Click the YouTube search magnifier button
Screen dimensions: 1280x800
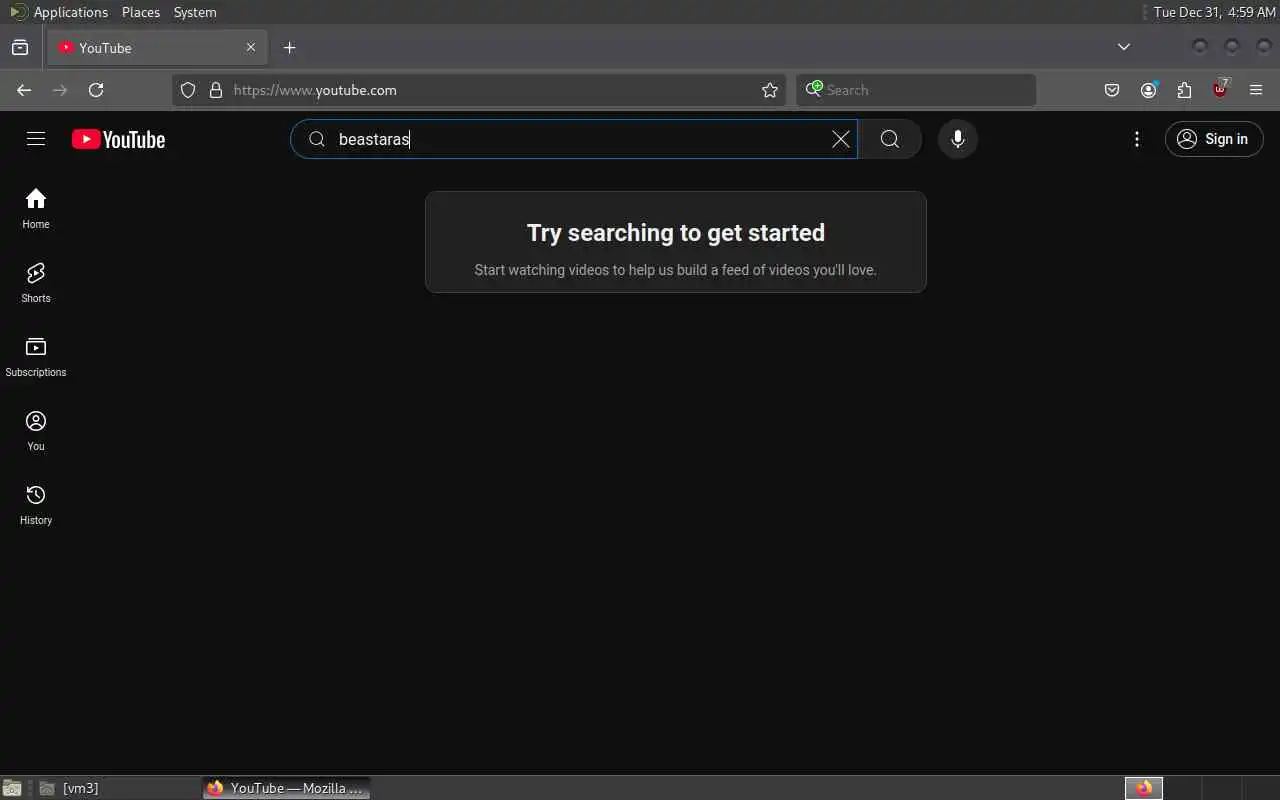[x=890, y=139]
